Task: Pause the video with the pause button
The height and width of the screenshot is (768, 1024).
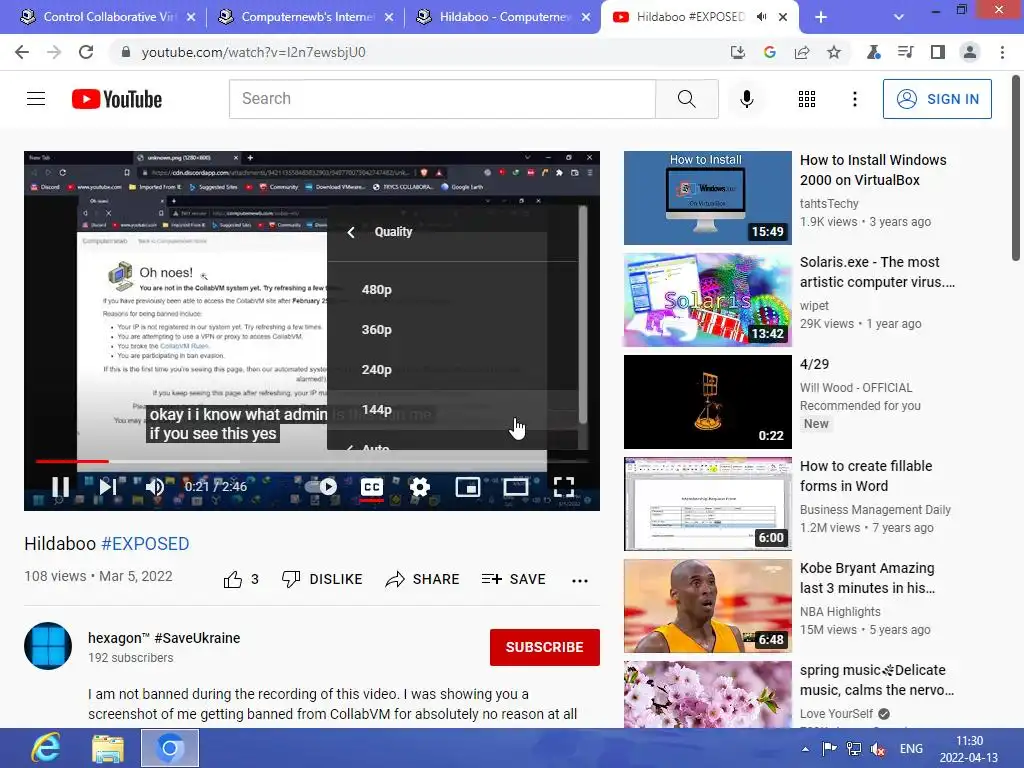Action: pos(60,487)
